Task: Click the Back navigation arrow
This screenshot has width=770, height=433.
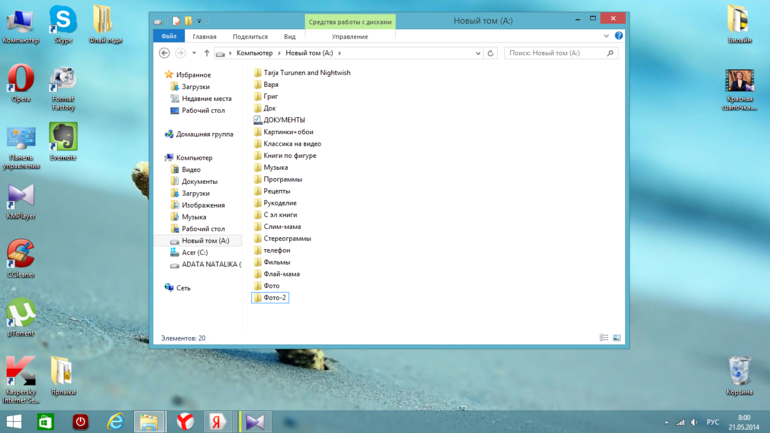Action: coord(165,53)
